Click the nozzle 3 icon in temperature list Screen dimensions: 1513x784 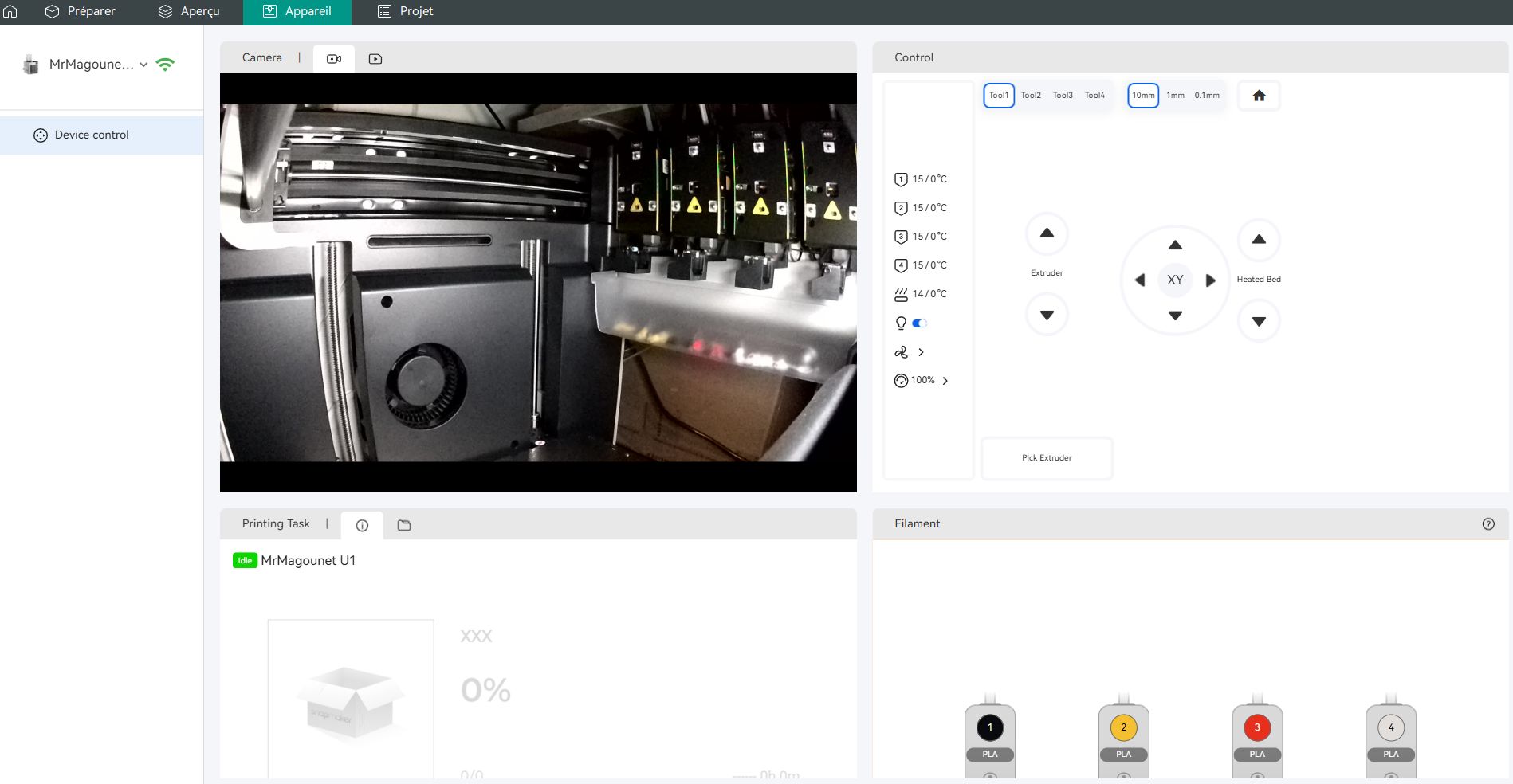click(x=901, y=237)
